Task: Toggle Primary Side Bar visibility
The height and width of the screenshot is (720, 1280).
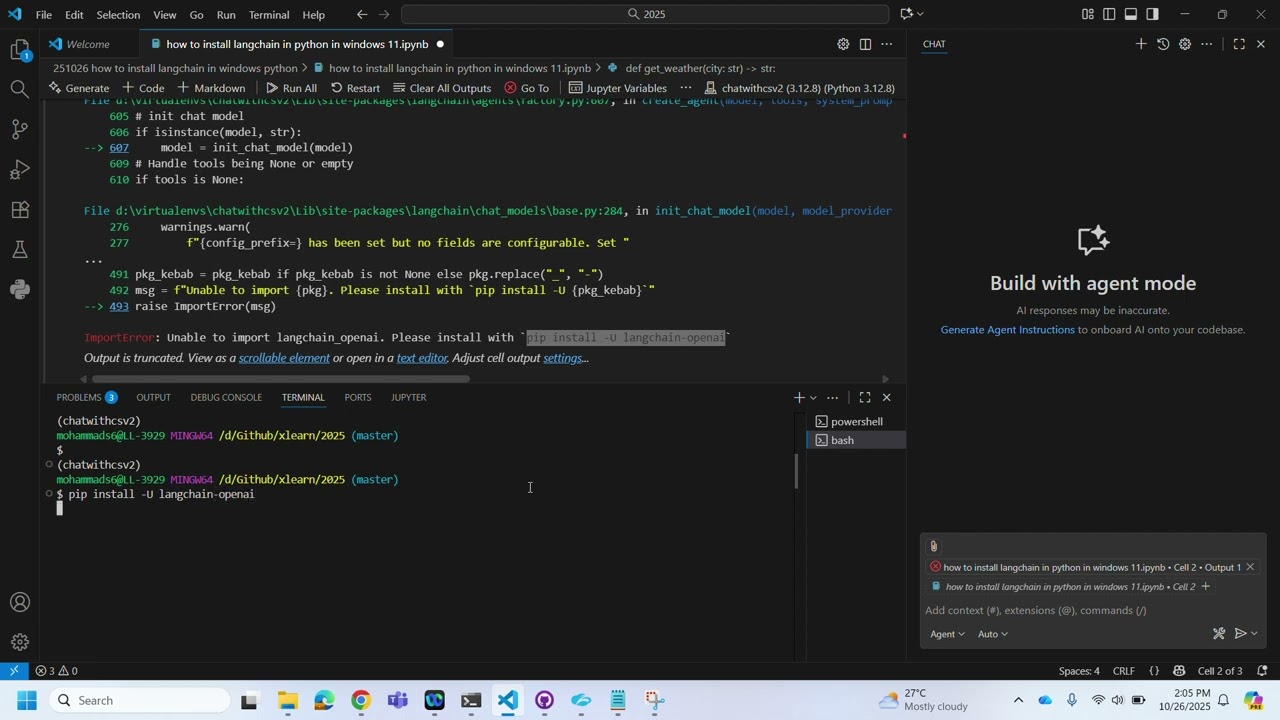Action: click(1109, 14)
